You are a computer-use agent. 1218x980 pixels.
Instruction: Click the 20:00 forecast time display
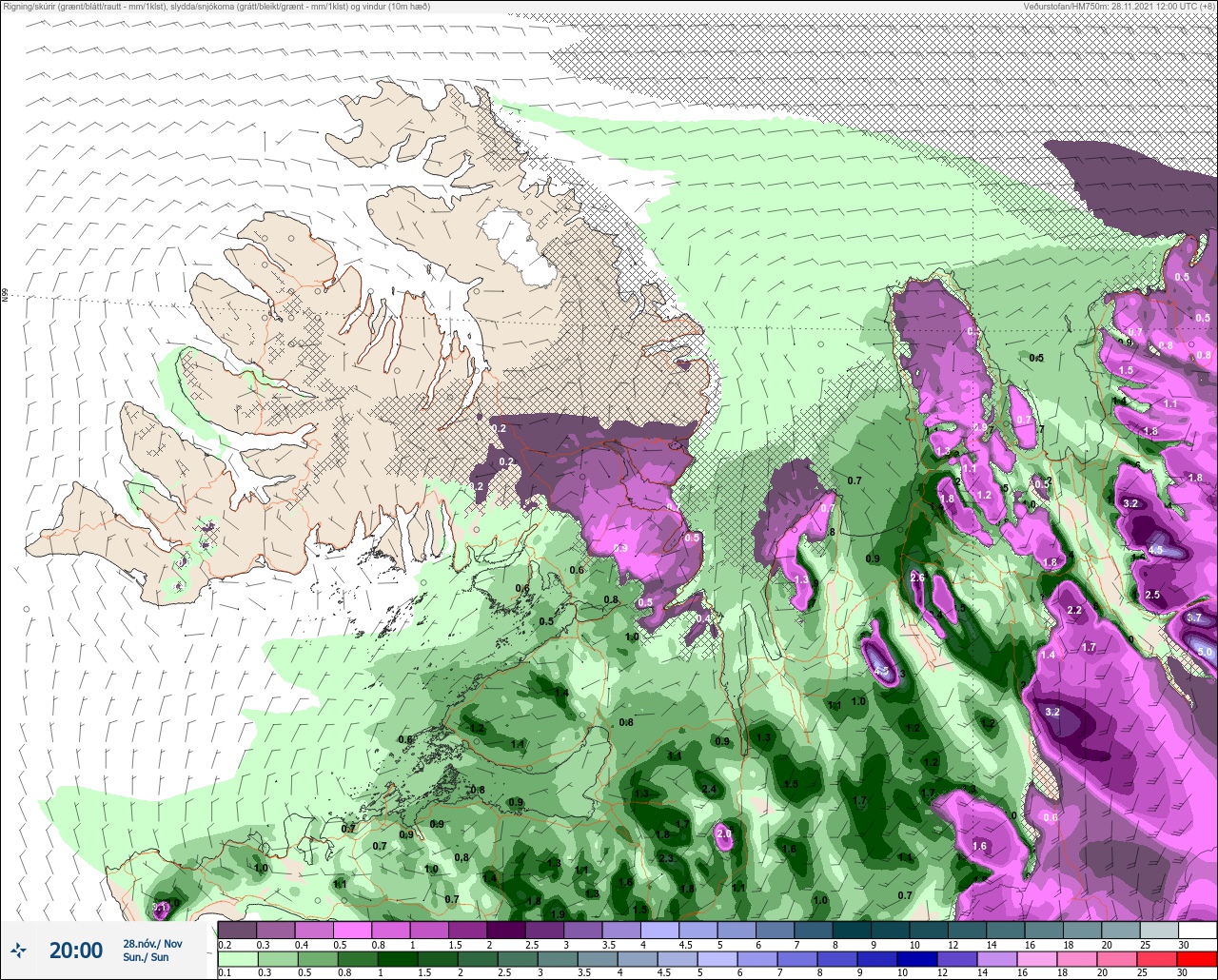pos(76,950)
